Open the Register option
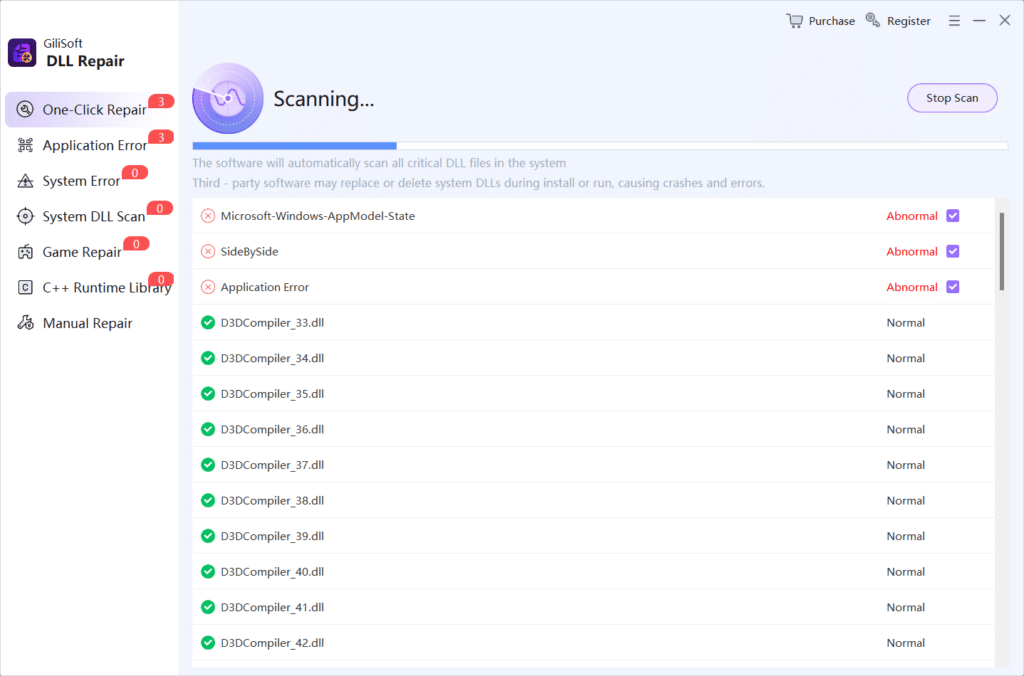This screenshot has height=676, width=1024. 897,20
